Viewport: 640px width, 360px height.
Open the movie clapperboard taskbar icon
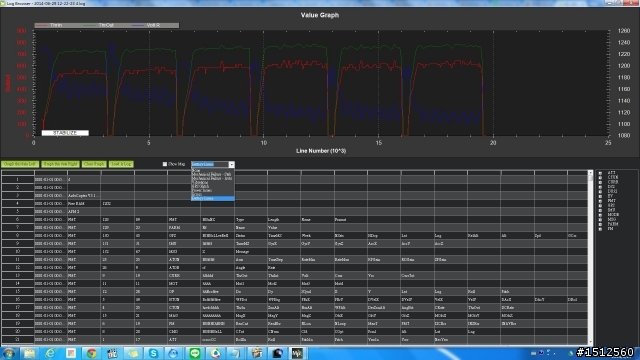(x=257, y=353)
